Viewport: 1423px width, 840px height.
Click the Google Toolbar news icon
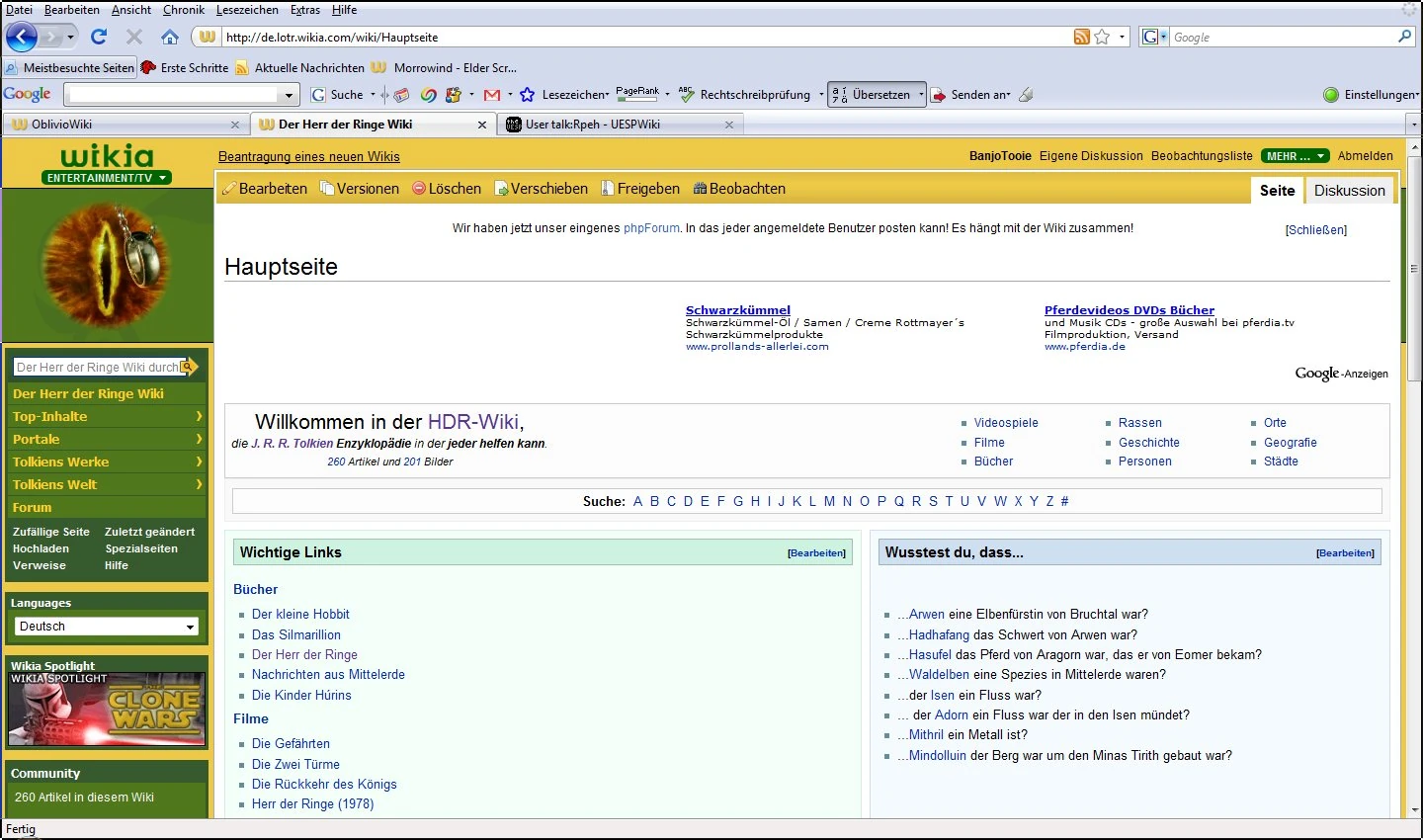401,95
